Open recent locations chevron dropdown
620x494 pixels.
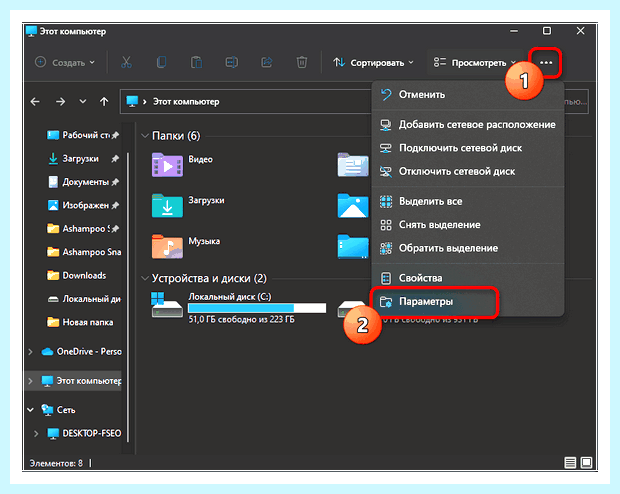point(82,102)
